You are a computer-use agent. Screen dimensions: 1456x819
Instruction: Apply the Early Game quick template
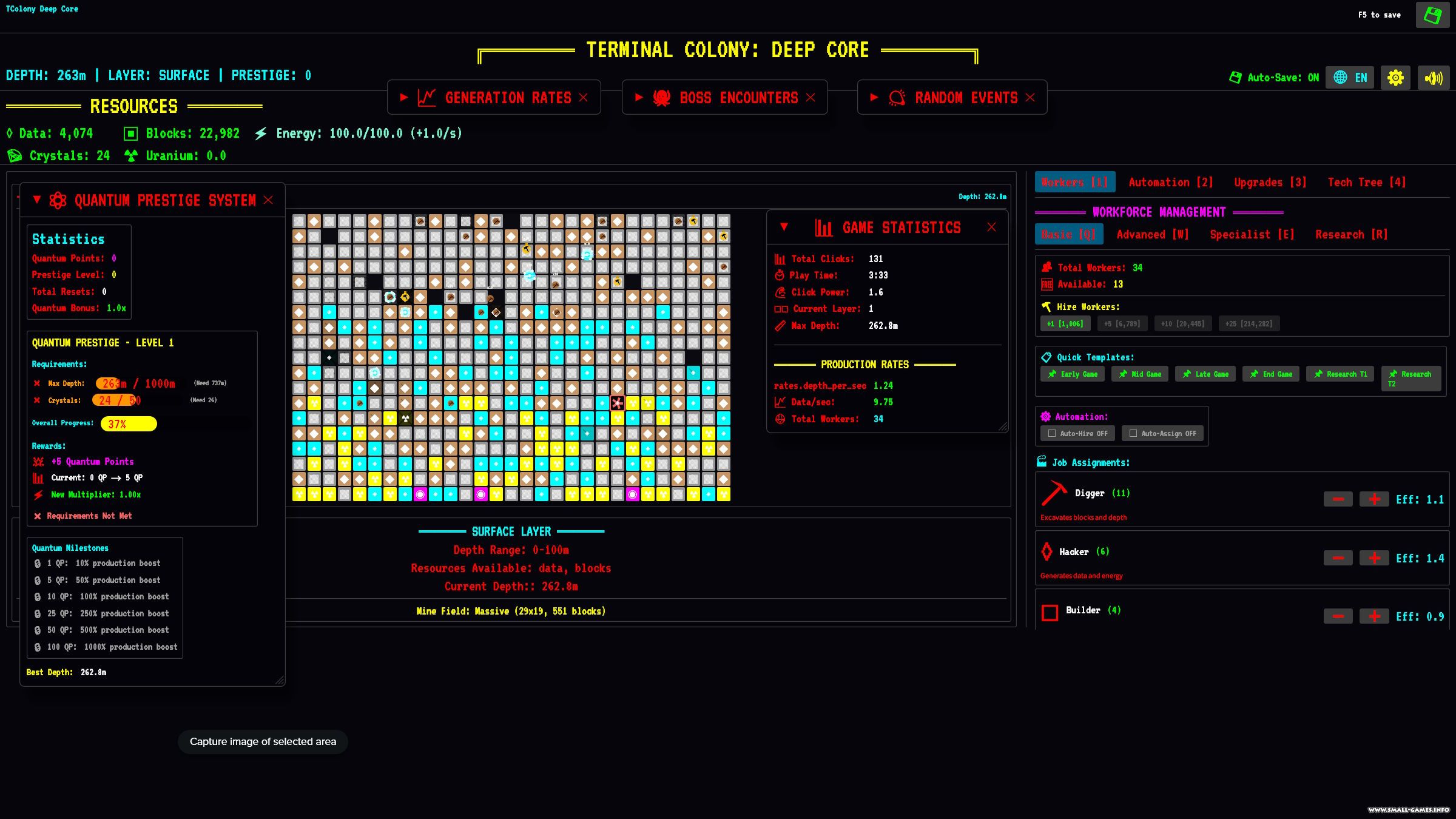[1073, 374]
